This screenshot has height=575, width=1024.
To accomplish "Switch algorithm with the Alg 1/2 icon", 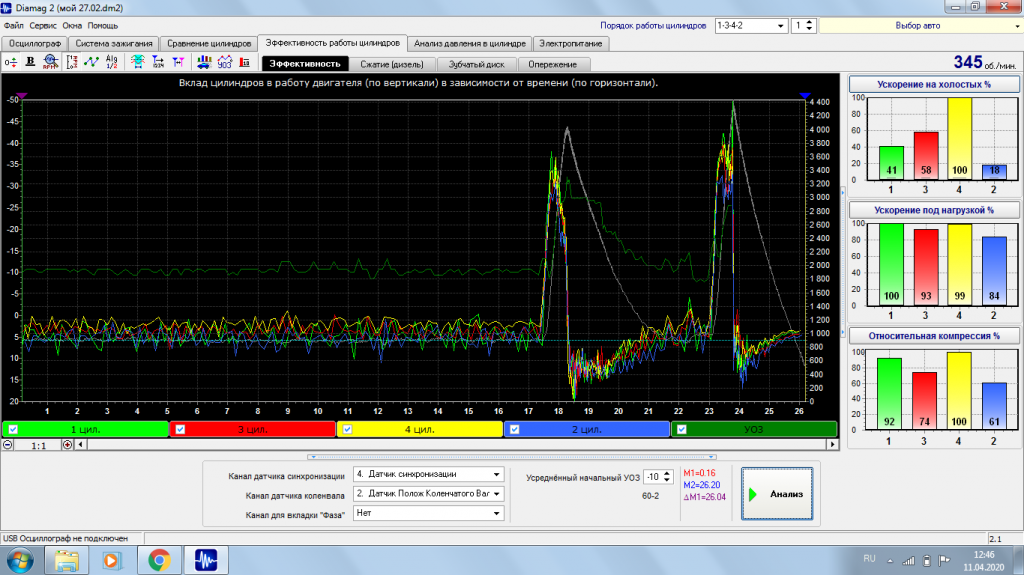I will point(112,62).
